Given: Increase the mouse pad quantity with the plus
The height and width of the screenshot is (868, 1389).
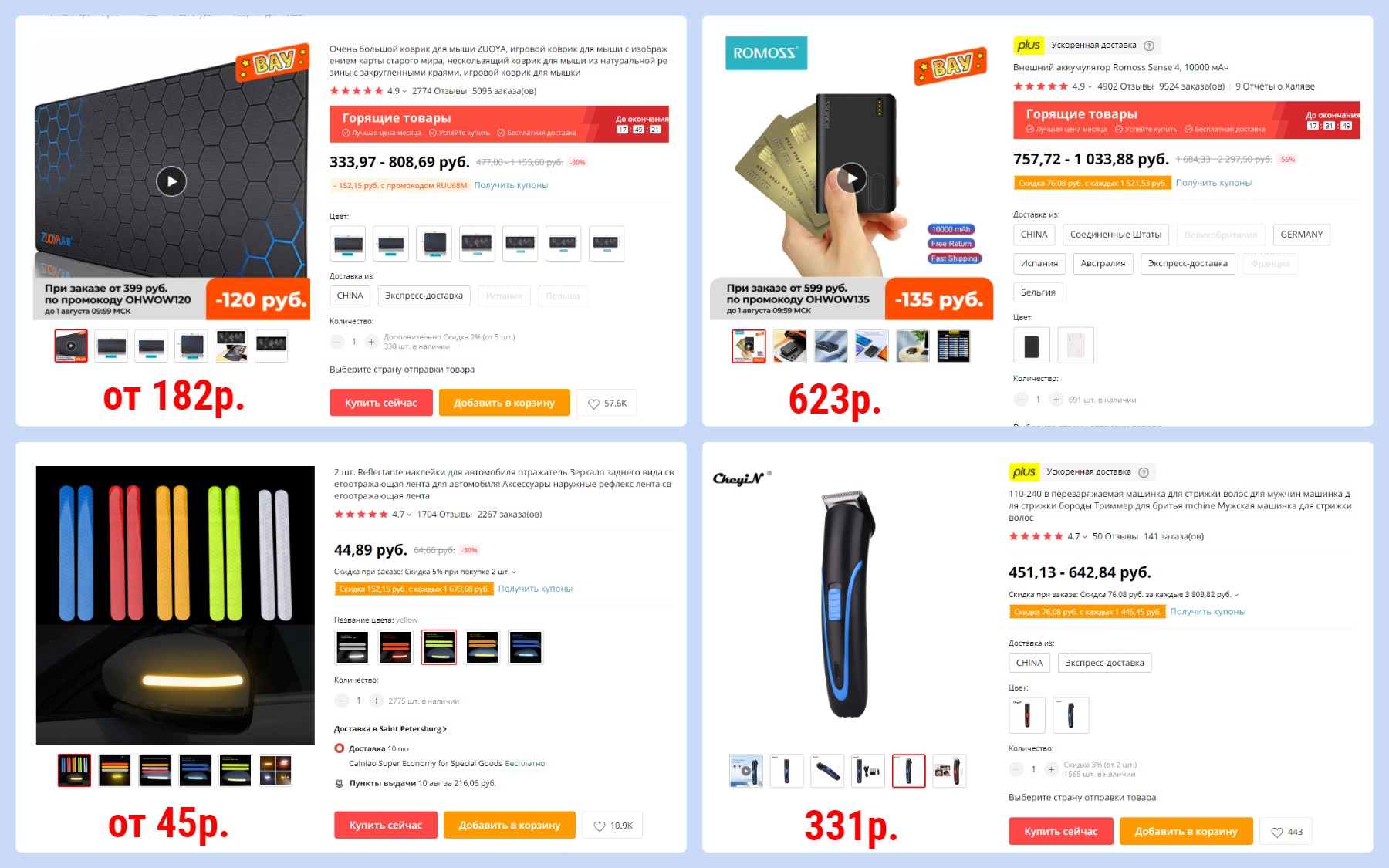Looking at the screenshot, I should (371, 342).
